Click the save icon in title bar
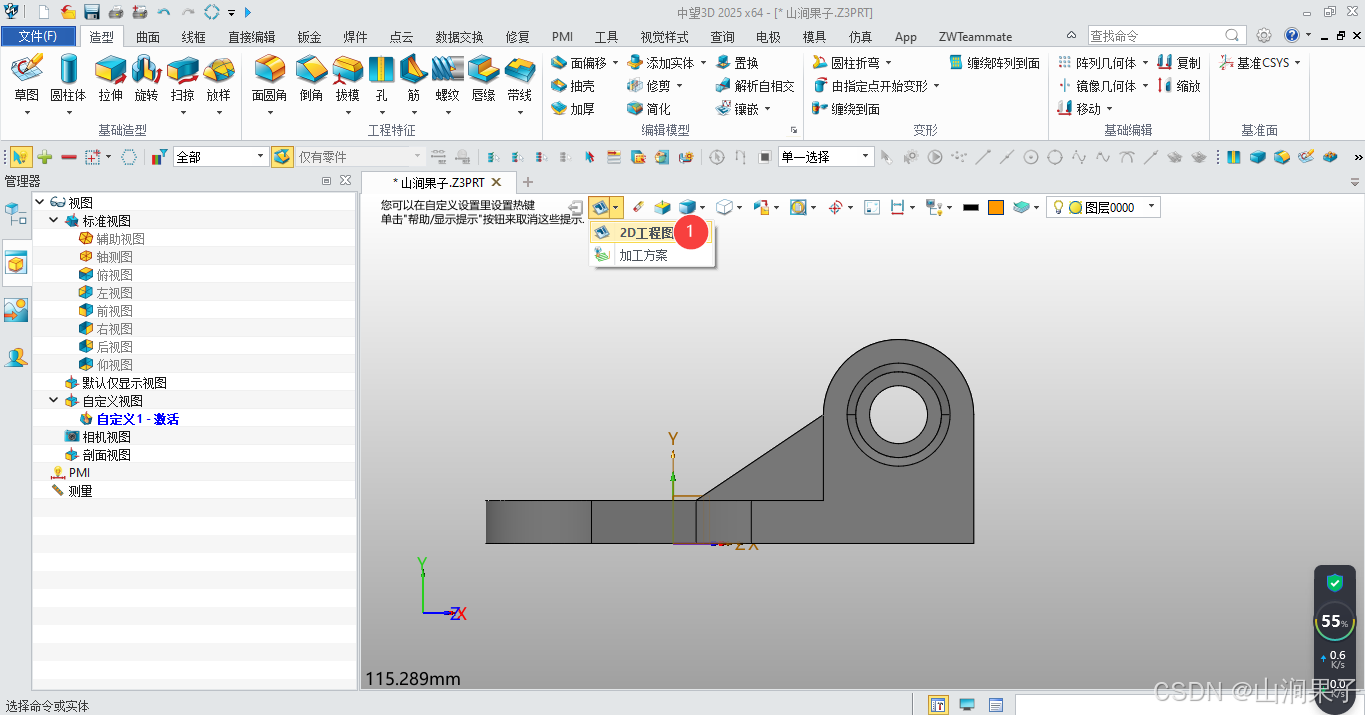Image resolution: width=1365 pixels, height=715 pixels. (91, 12)
